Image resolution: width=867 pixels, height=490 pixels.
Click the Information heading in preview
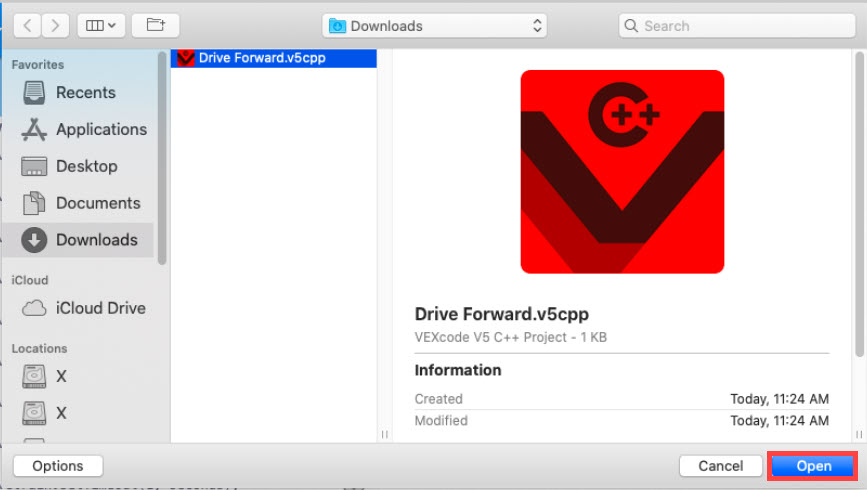(458, 370)
